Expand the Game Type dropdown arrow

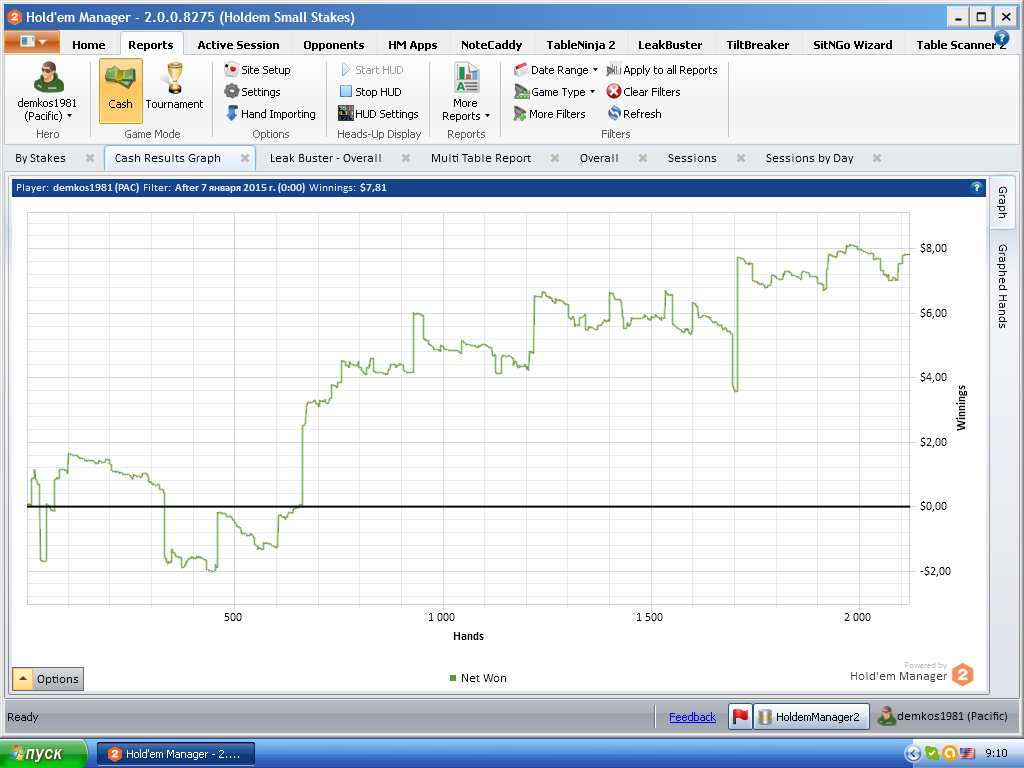pyautogui.click(x=592, y=92)
